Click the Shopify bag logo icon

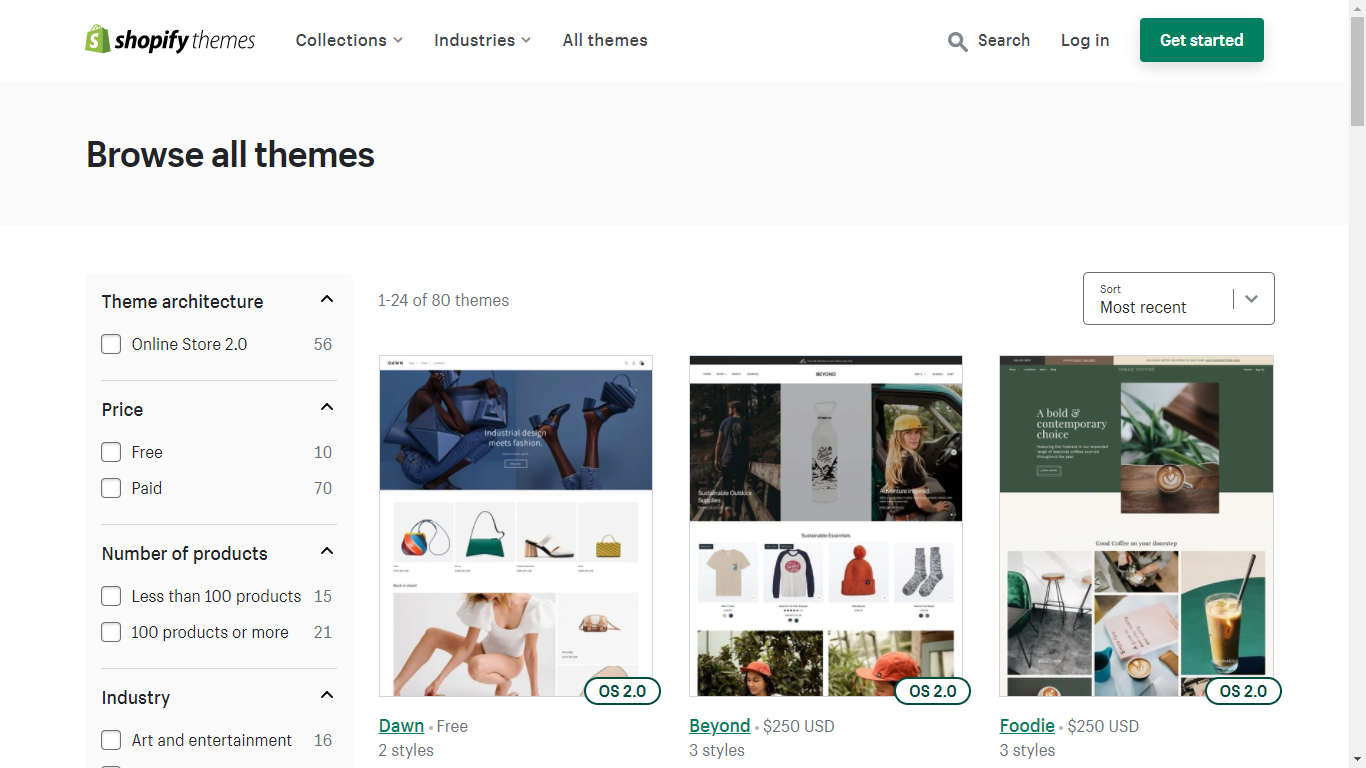97,39
